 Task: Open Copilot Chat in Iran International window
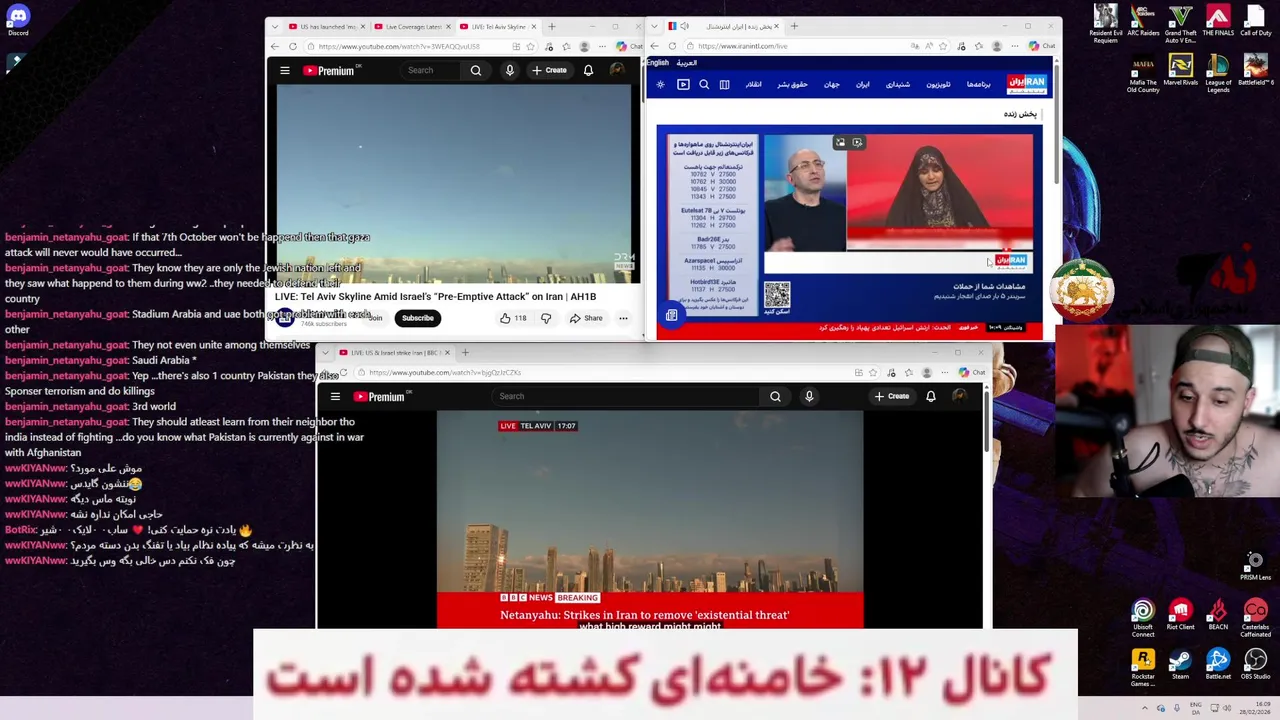click(1041, 46)
